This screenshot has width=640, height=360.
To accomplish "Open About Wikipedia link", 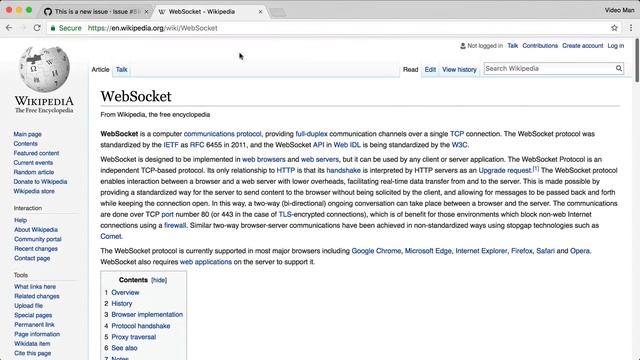I will point(36,229).
